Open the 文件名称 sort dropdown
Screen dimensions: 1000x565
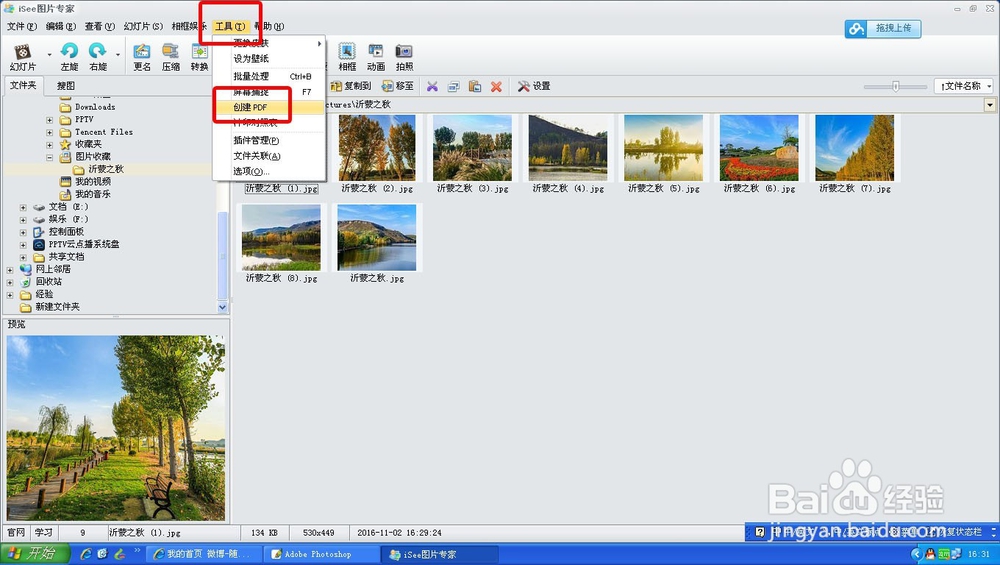coord(963,86)
